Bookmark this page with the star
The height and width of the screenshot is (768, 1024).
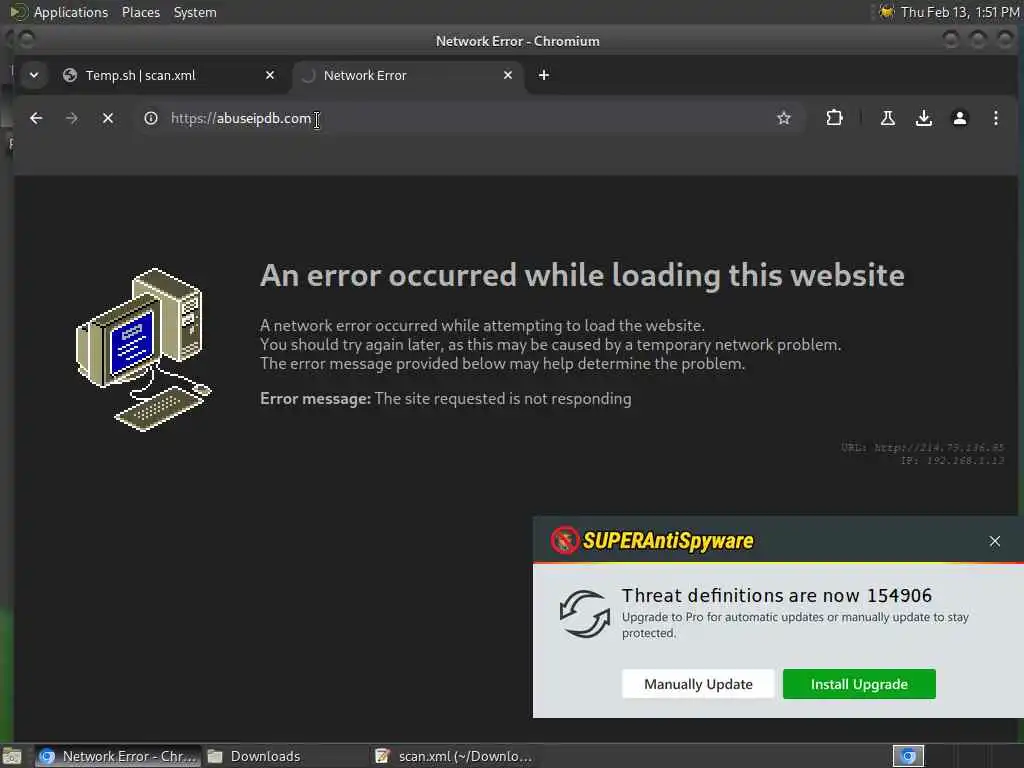[x=784, y=118]
